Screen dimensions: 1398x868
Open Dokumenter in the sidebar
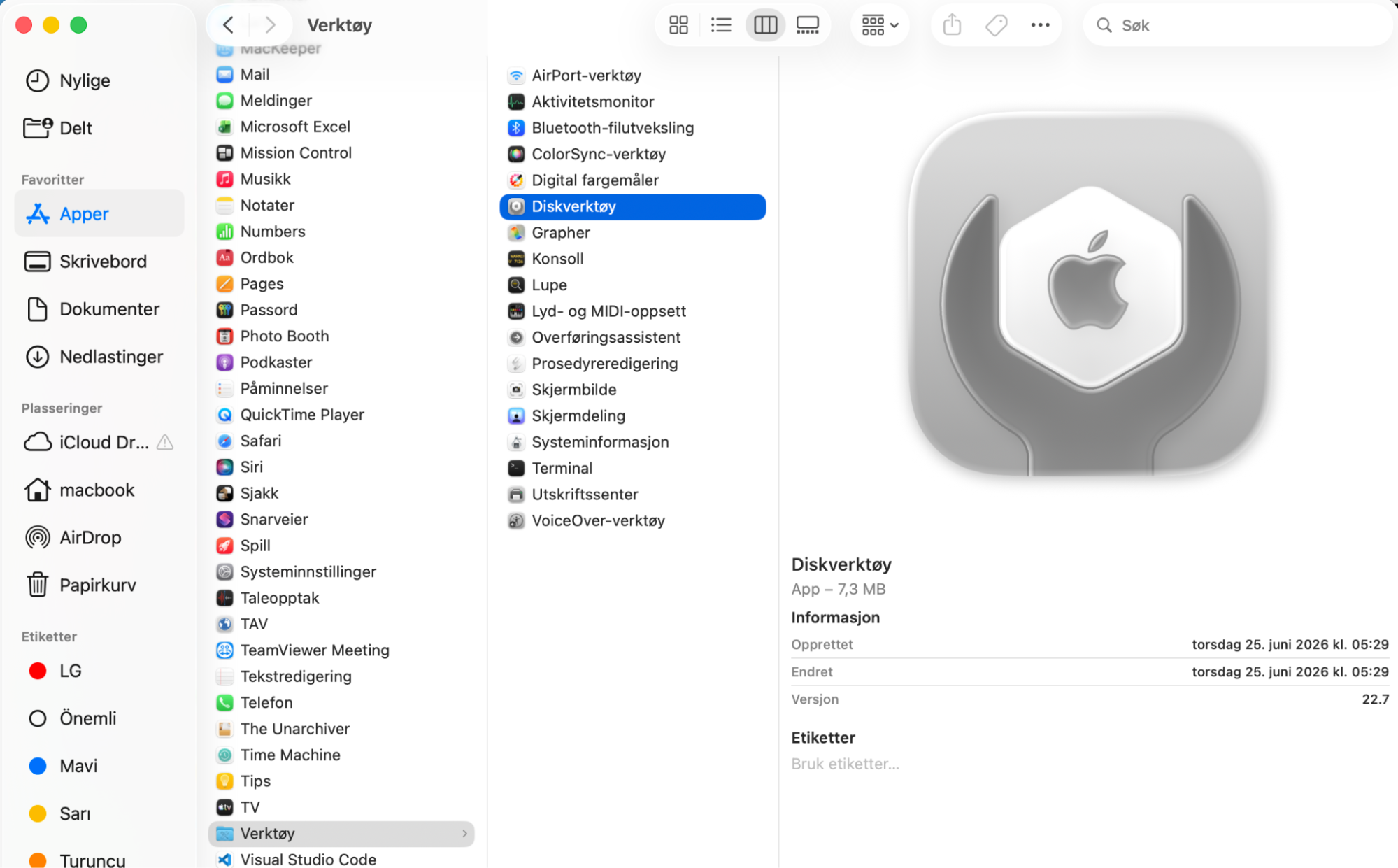coord(99,308)
